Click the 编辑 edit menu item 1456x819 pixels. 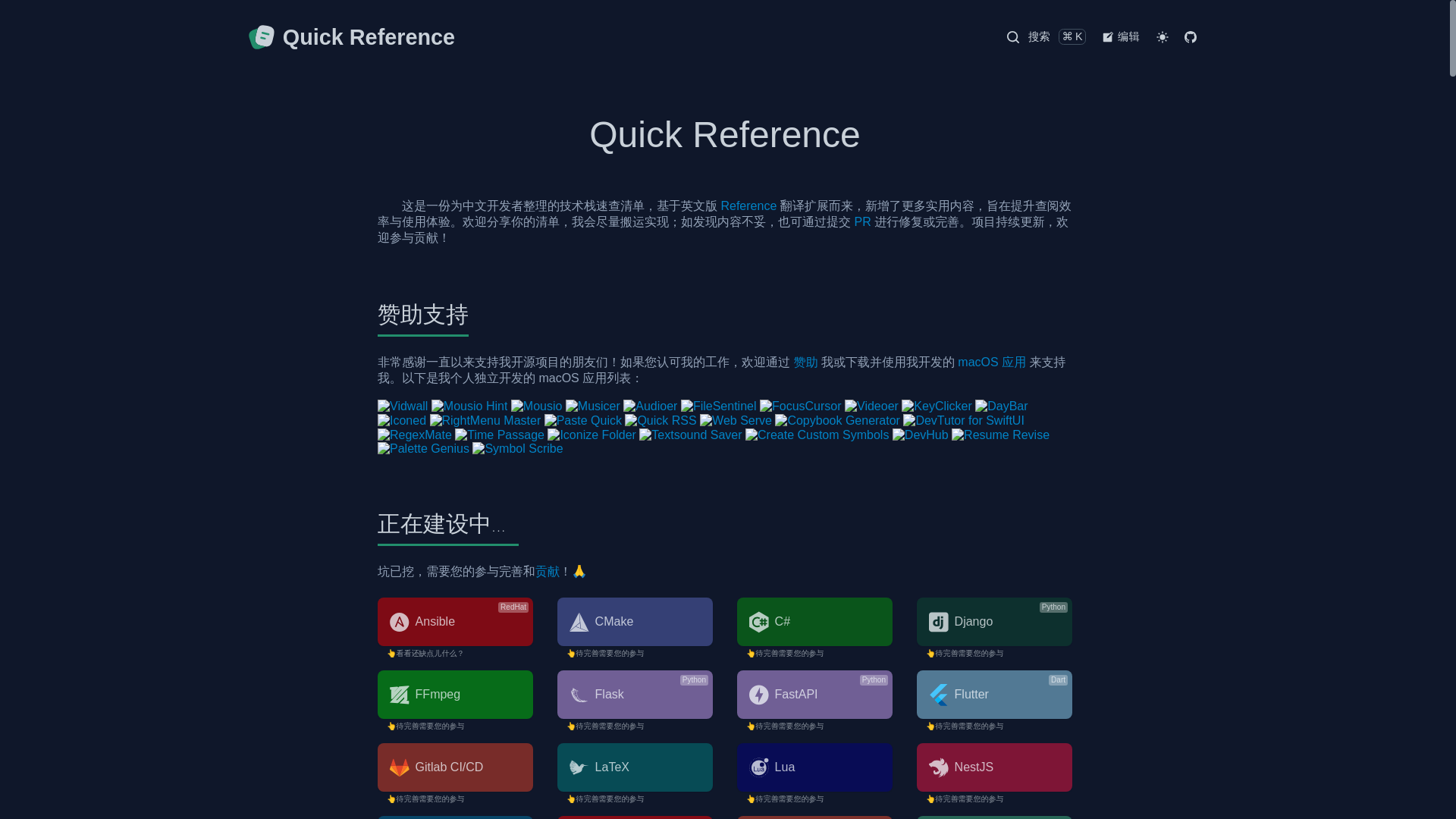(x=1121, y=37)
